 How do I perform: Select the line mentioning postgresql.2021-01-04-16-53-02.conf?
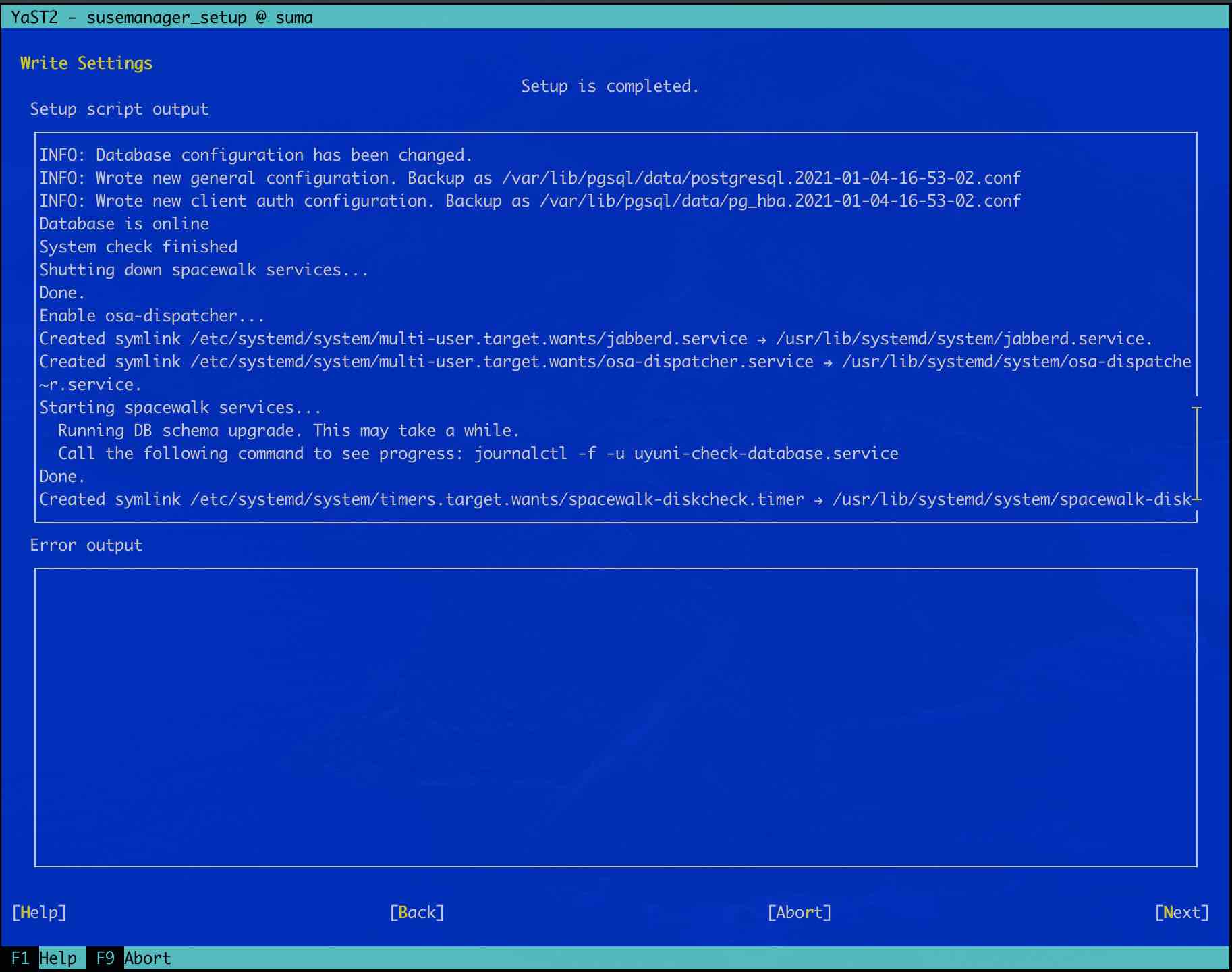pyautogui.click(x=530, y=178)
